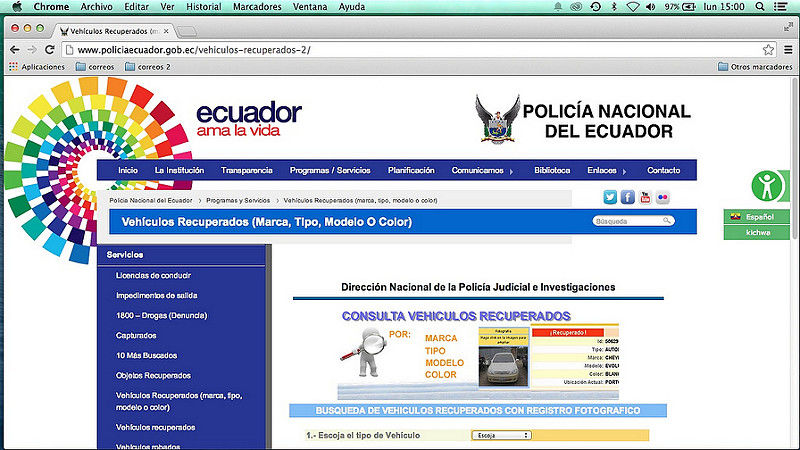Screen dimensions: 800x450
Task: Click the Wi-Fi status icon
Action: [x=633, y=7]
